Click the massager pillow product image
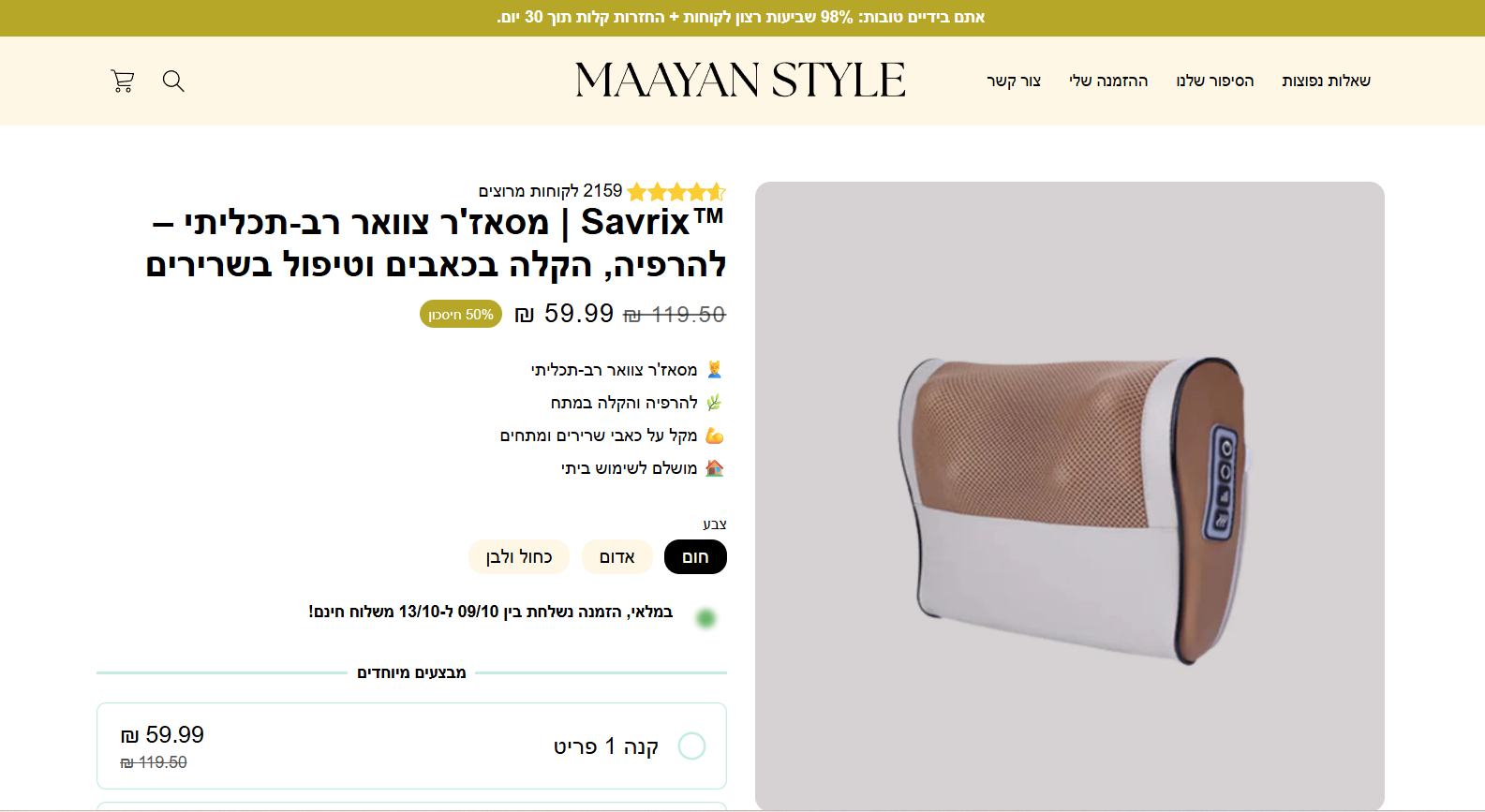Screen dimensions: 1485x812 click(1070, 495)
